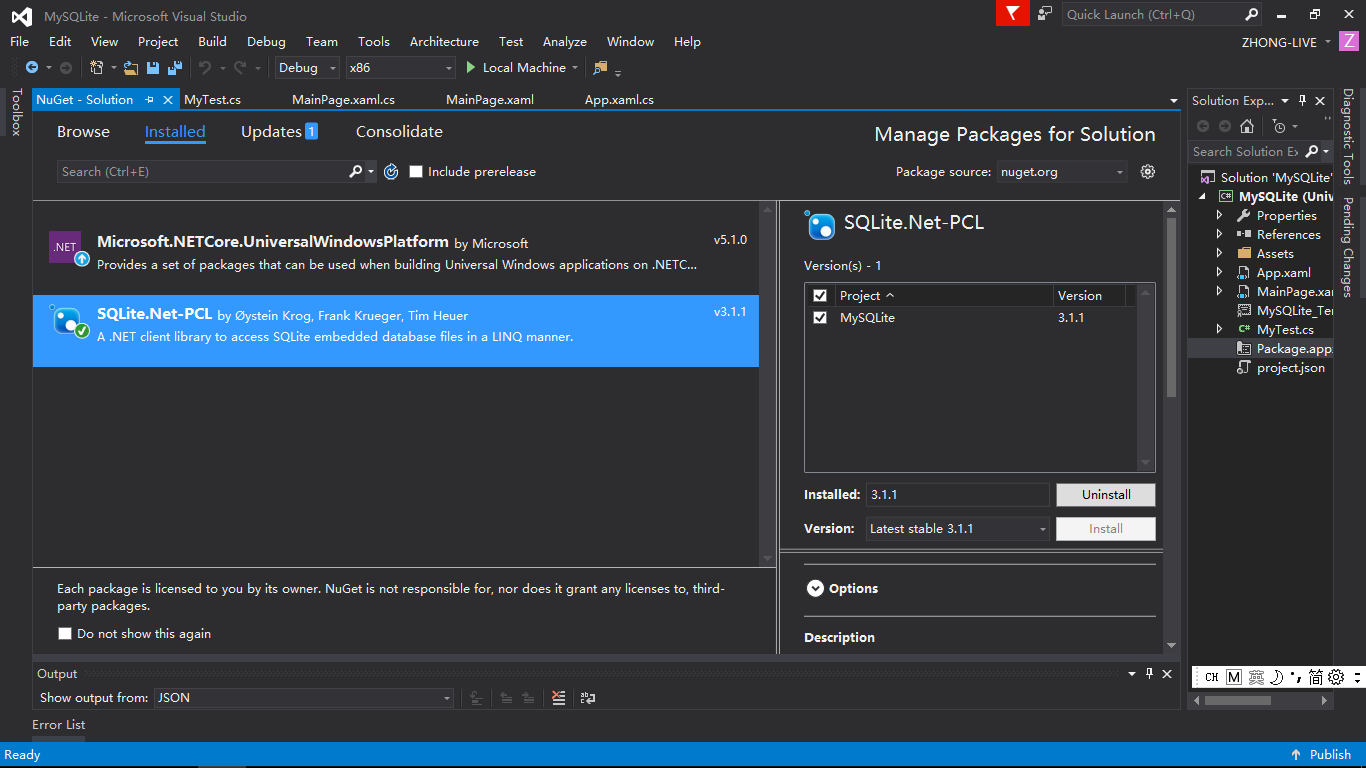Toggle Word Wrap icon in Output panel
Screen dimensions: 1366x768
(x=588, y=698)
